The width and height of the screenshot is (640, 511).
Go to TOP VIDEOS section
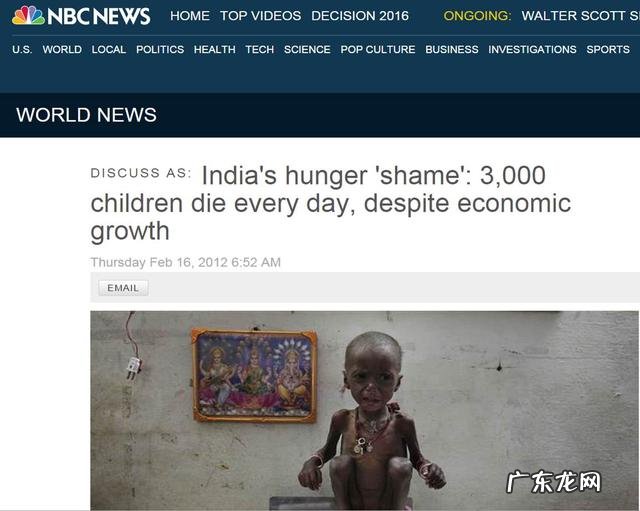260,16
